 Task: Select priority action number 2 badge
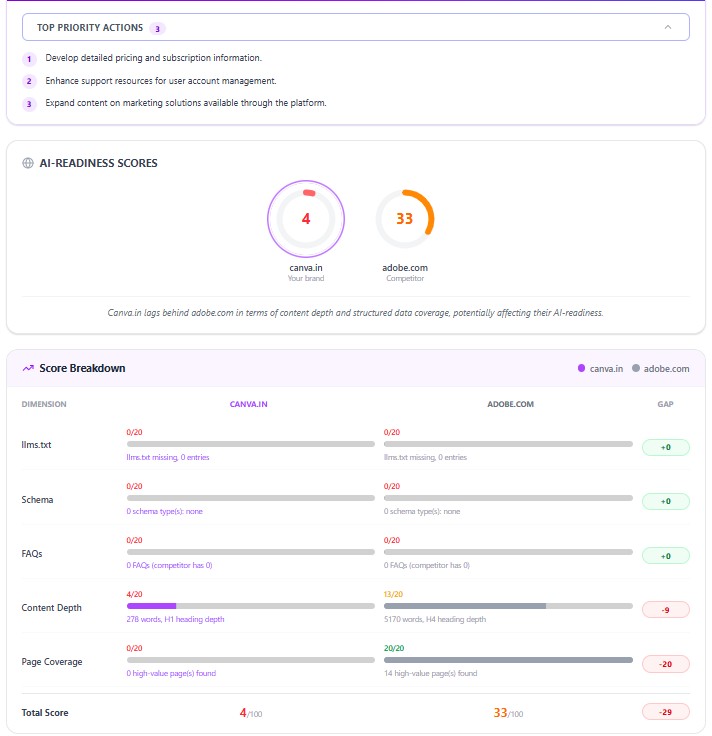[29, 81]
